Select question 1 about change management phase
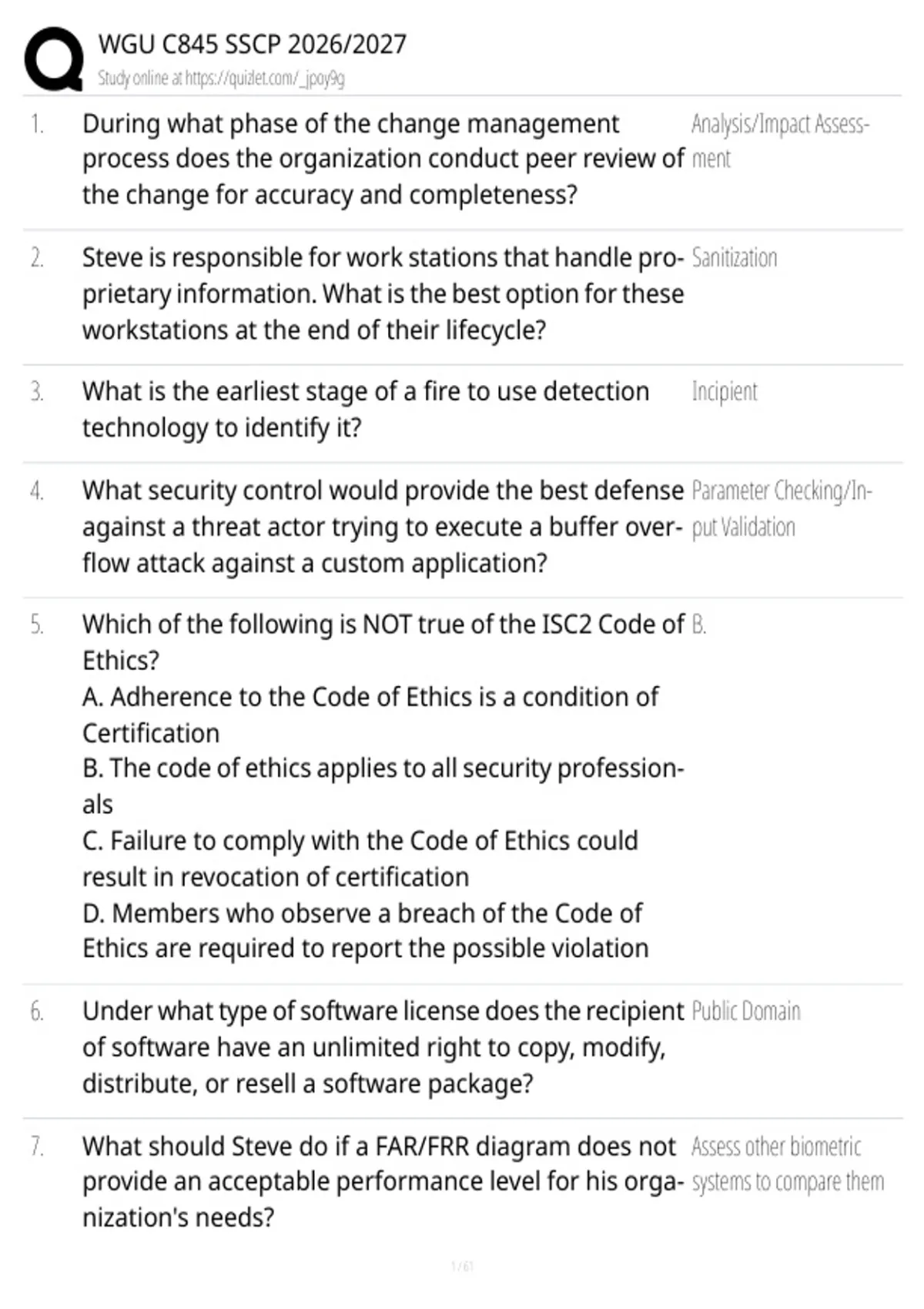This screenshot has height=1309, width=924. pos(383,159)
